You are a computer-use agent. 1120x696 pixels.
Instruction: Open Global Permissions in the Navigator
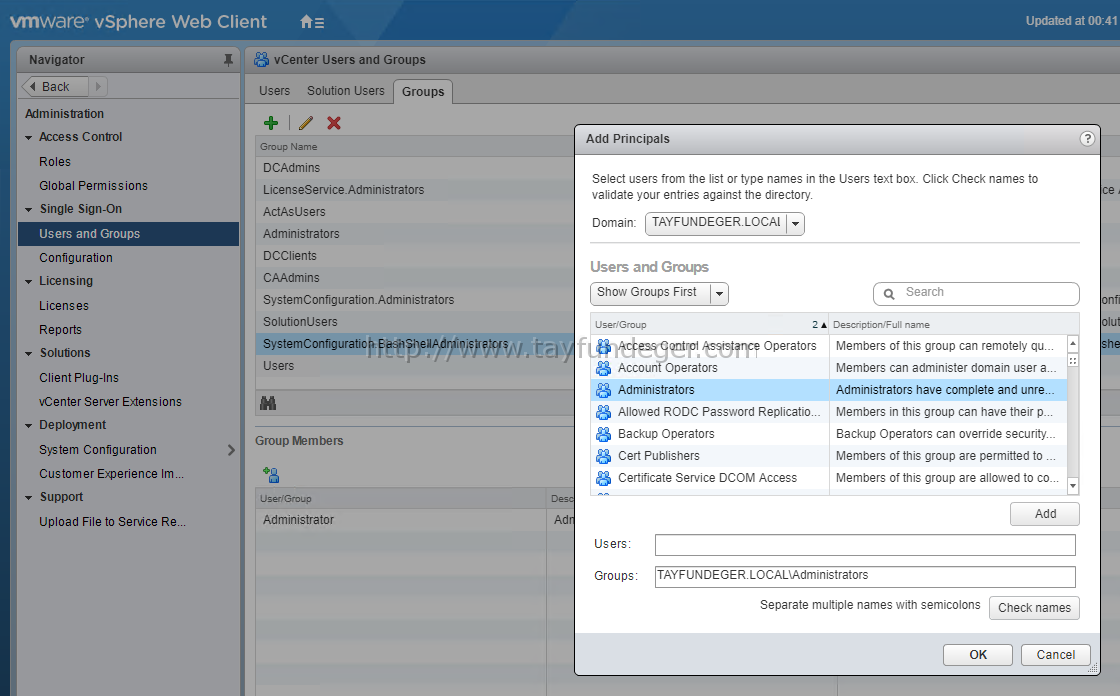click(94, 186)
